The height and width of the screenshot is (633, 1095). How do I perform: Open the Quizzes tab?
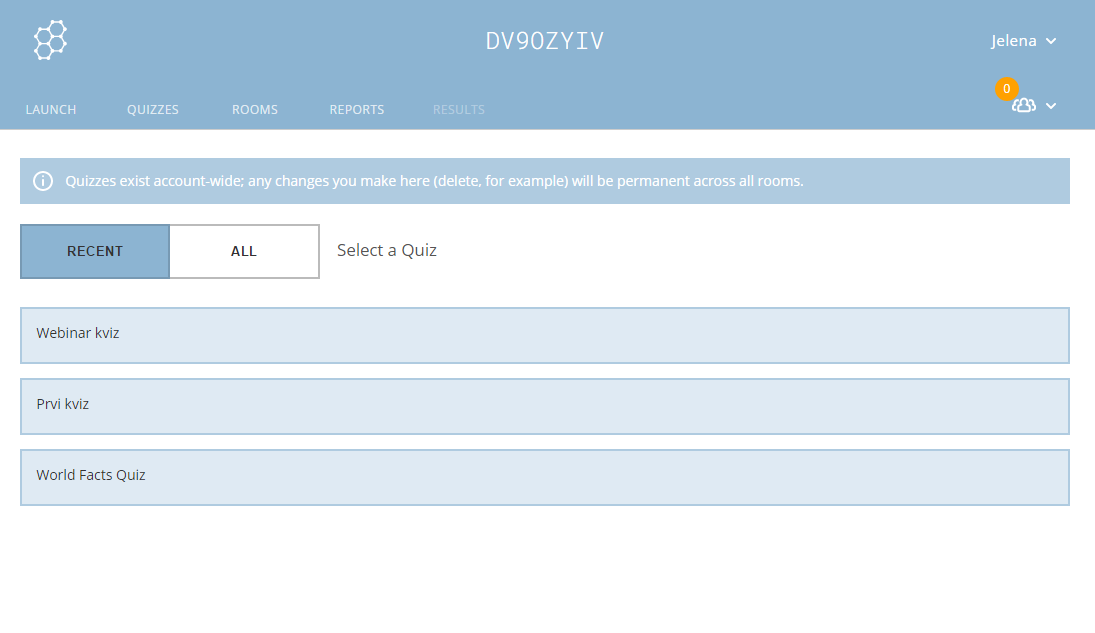tap(153, 110)
